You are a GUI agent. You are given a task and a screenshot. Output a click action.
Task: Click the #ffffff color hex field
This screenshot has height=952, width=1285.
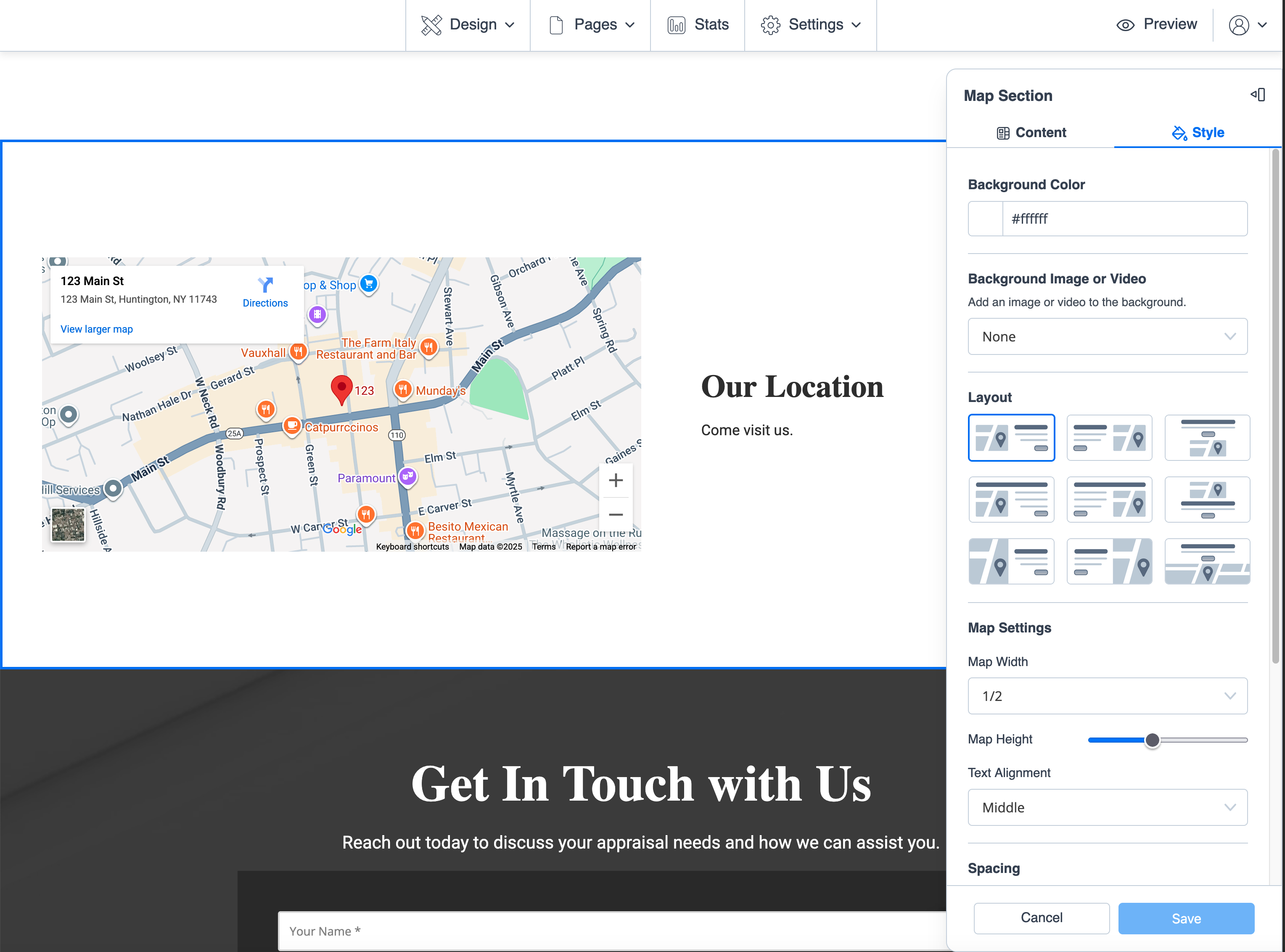tap(1125, 218)
